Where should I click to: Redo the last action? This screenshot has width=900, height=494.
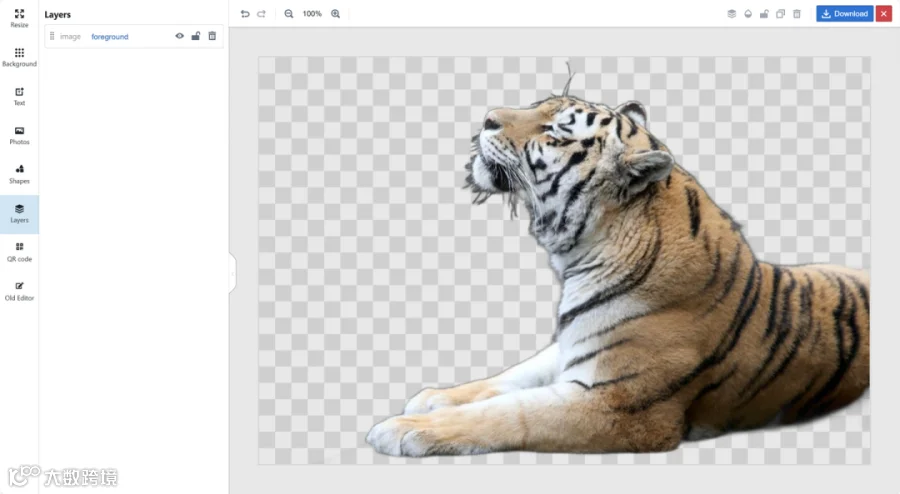tap(262, 14)
